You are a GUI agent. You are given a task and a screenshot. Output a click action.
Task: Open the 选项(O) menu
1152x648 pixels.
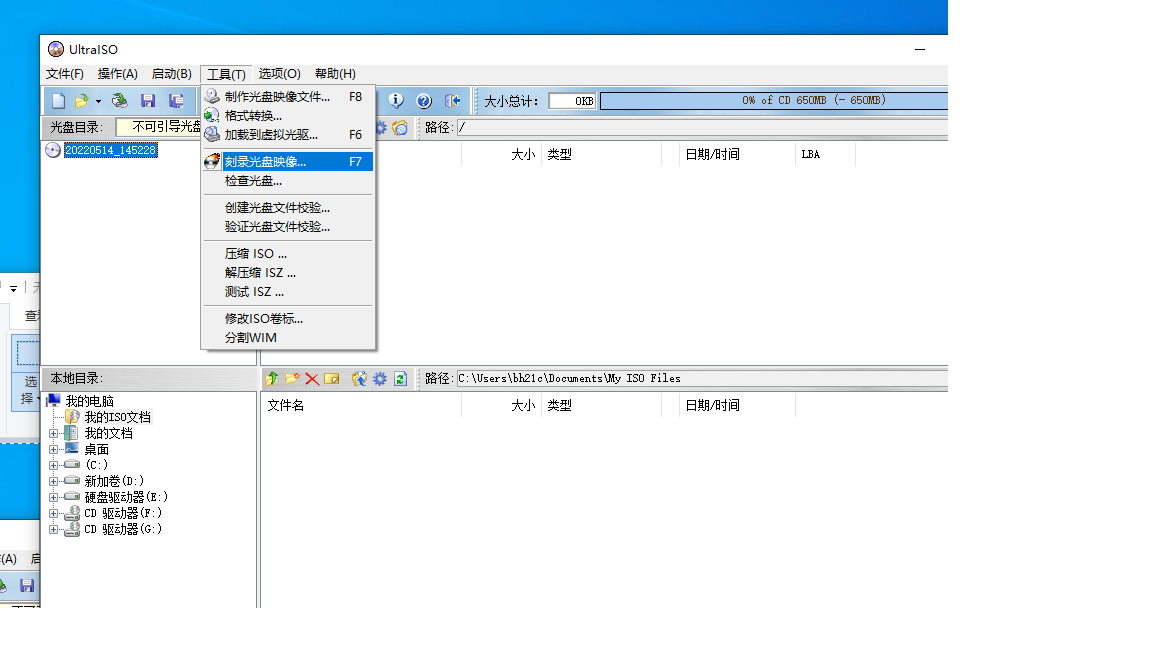point(279,73)
